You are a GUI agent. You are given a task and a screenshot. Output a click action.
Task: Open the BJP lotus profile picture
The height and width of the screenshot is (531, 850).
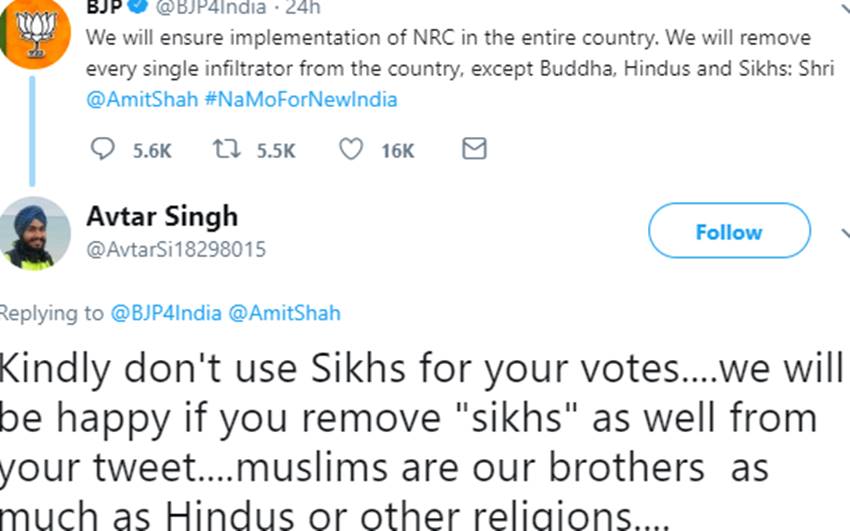coord(32,32)
